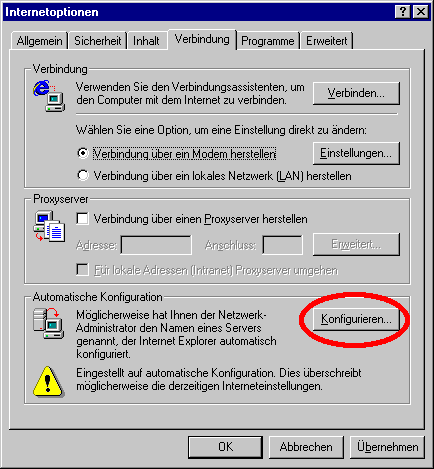Click the Verbinden... button
Image resolution: width=434 pixels, height=469 pixels.
(356, 93)
